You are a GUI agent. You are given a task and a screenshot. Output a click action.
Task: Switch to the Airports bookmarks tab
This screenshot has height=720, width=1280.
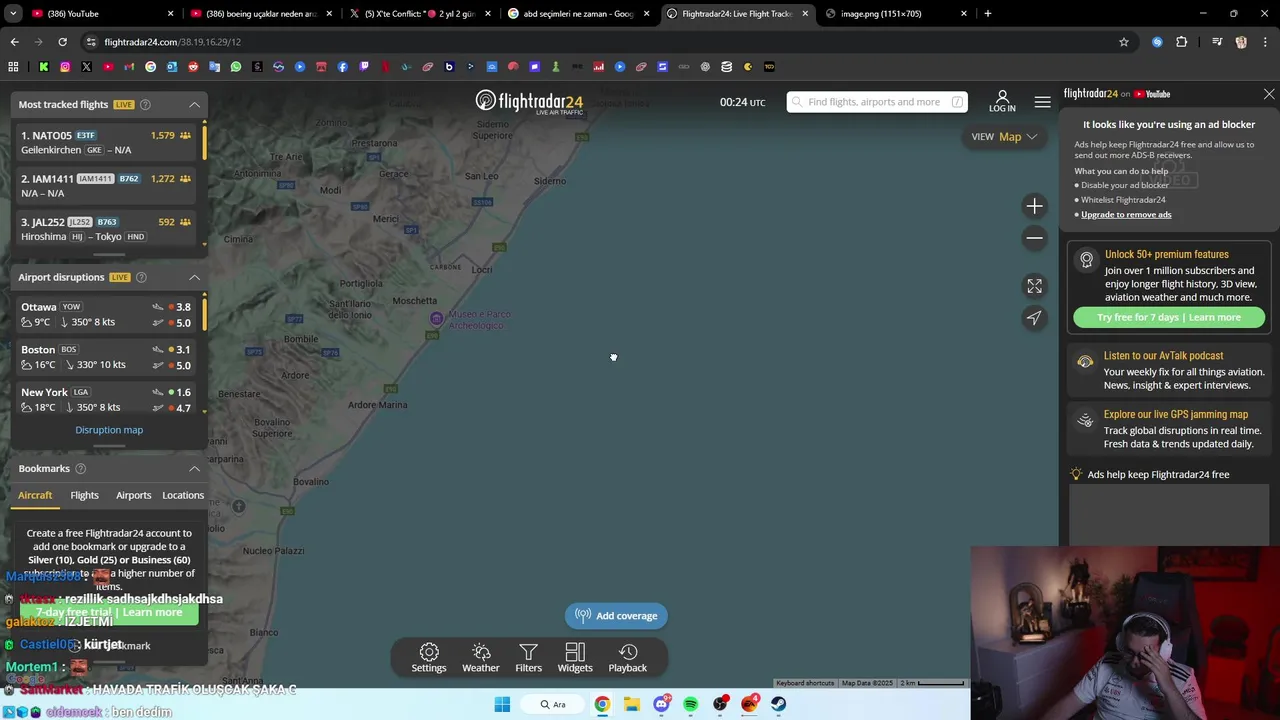point(133,495)
